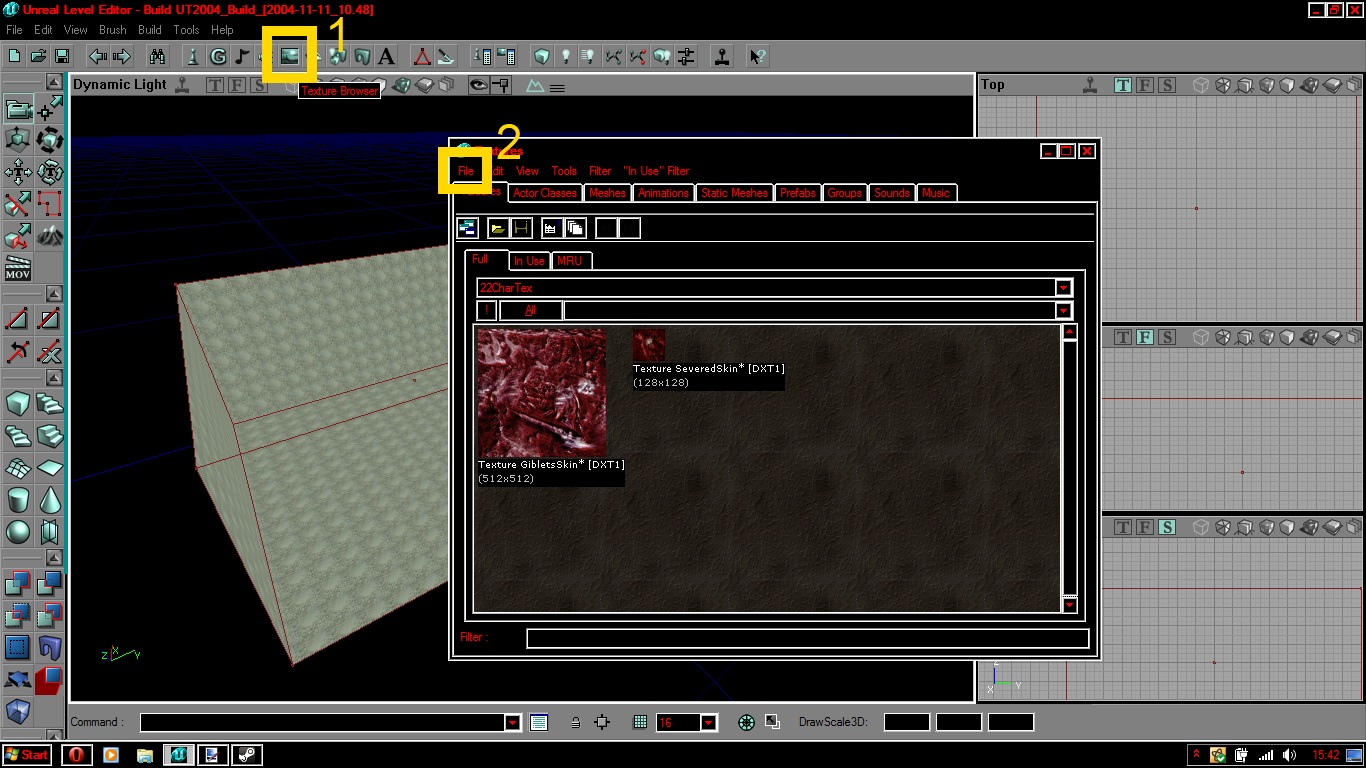1366x768 pixels.
Task: Open the Brush menu in main menubar
Action: point(113,30)
